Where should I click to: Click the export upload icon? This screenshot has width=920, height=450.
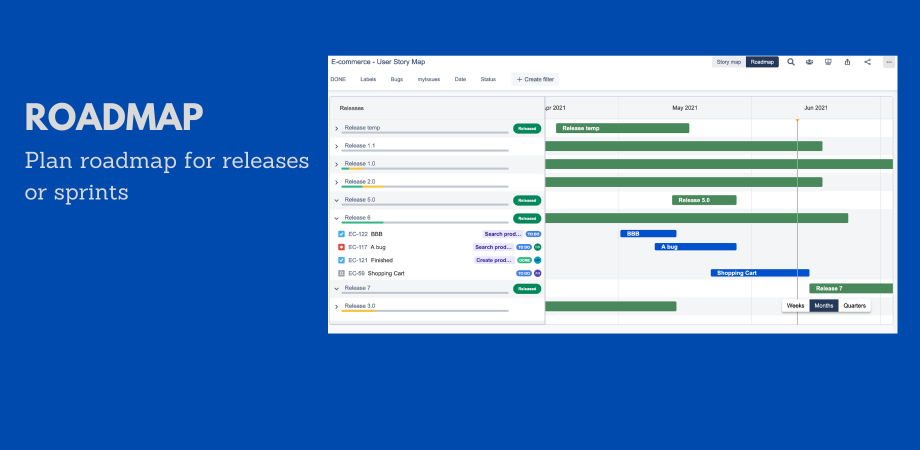(x=847, y=62)
